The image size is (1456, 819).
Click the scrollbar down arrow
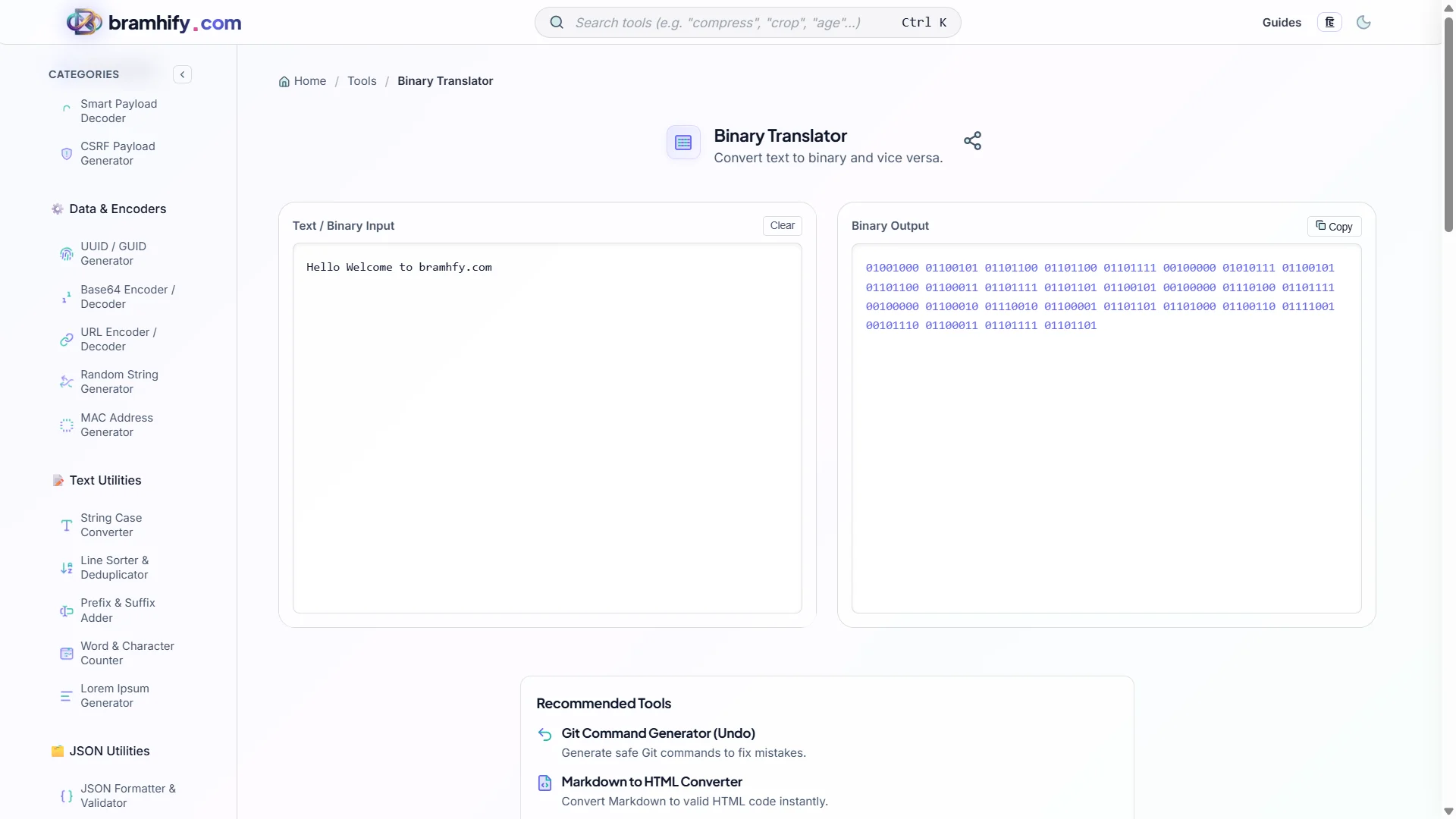pos(1448,811)
